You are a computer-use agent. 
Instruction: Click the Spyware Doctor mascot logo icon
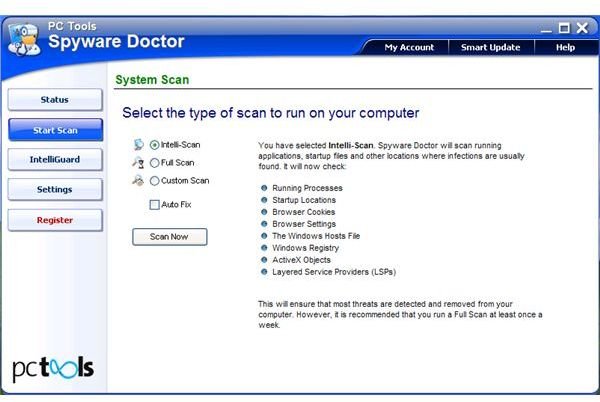coord(24,39)
